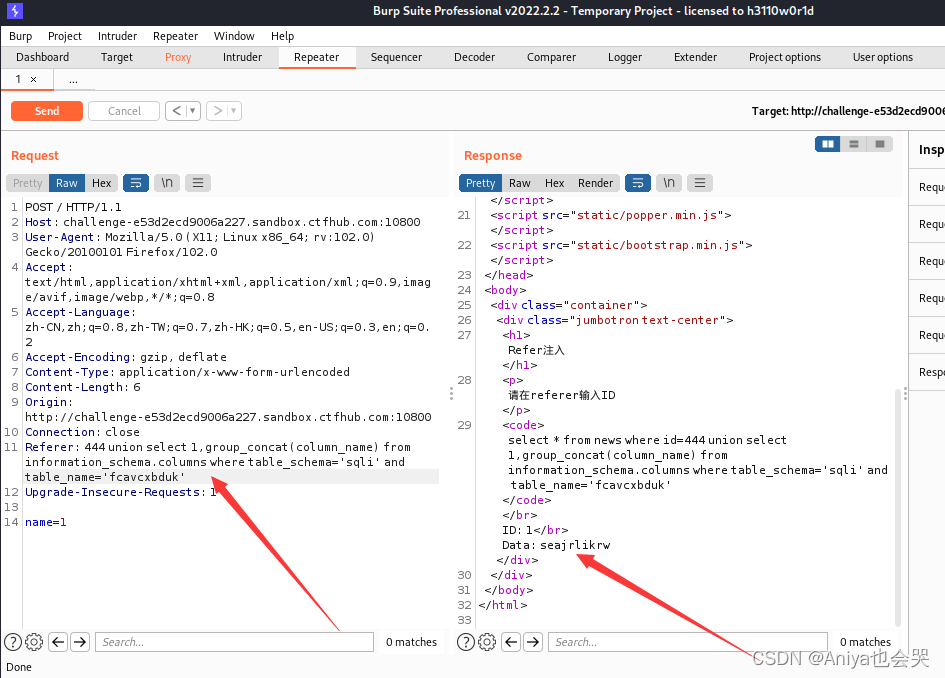The height and width of the screenshot is (678, 945).
Task: Toggle word wrap in Response editor
Action: pos(638,183)
